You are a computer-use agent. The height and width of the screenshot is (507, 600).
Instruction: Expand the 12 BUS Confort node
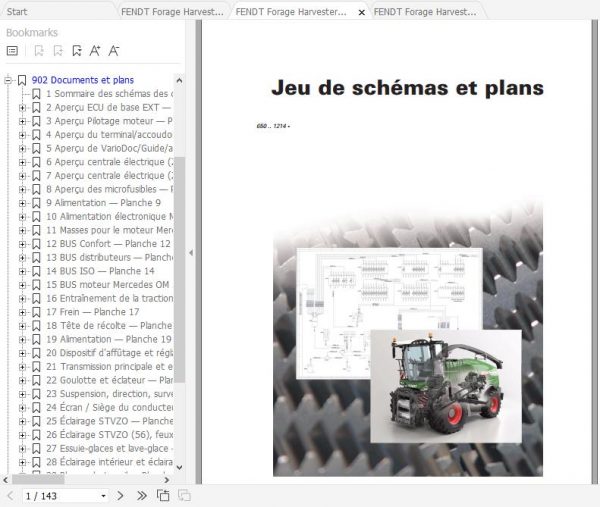[x=22, y=244]
